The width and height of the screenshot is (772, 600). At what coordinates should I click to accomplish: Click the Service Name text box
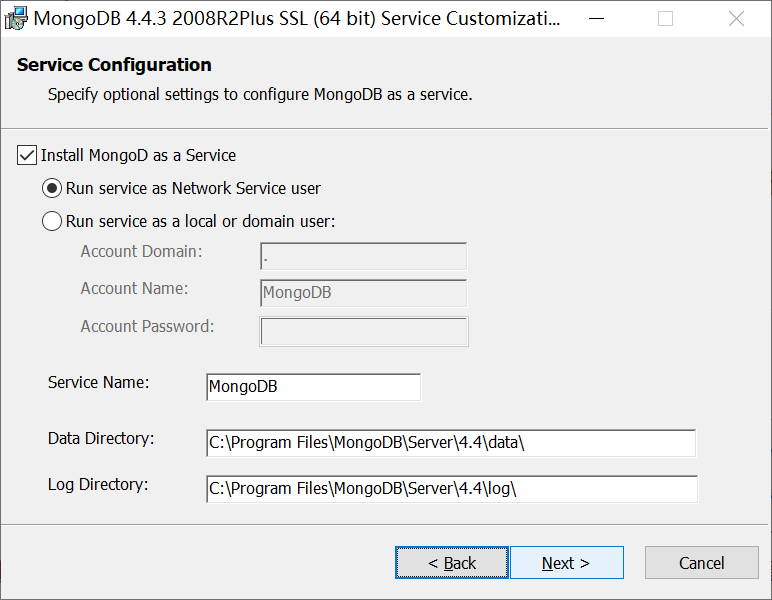314,387
